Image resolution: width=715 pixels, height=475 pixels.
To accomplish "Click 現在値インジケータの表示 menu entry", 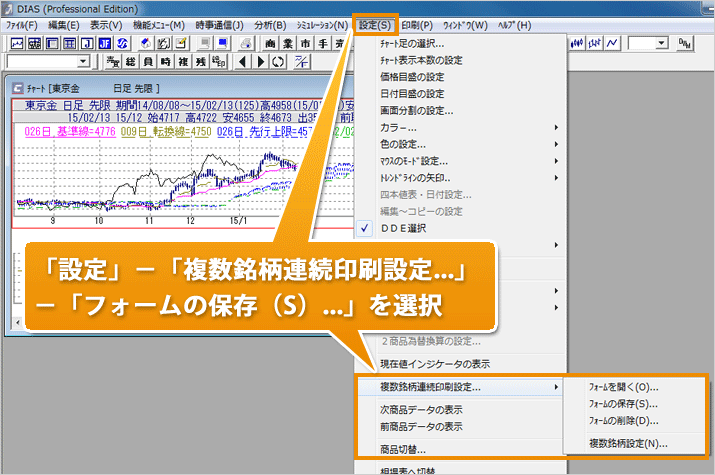I will pos(431,363).
